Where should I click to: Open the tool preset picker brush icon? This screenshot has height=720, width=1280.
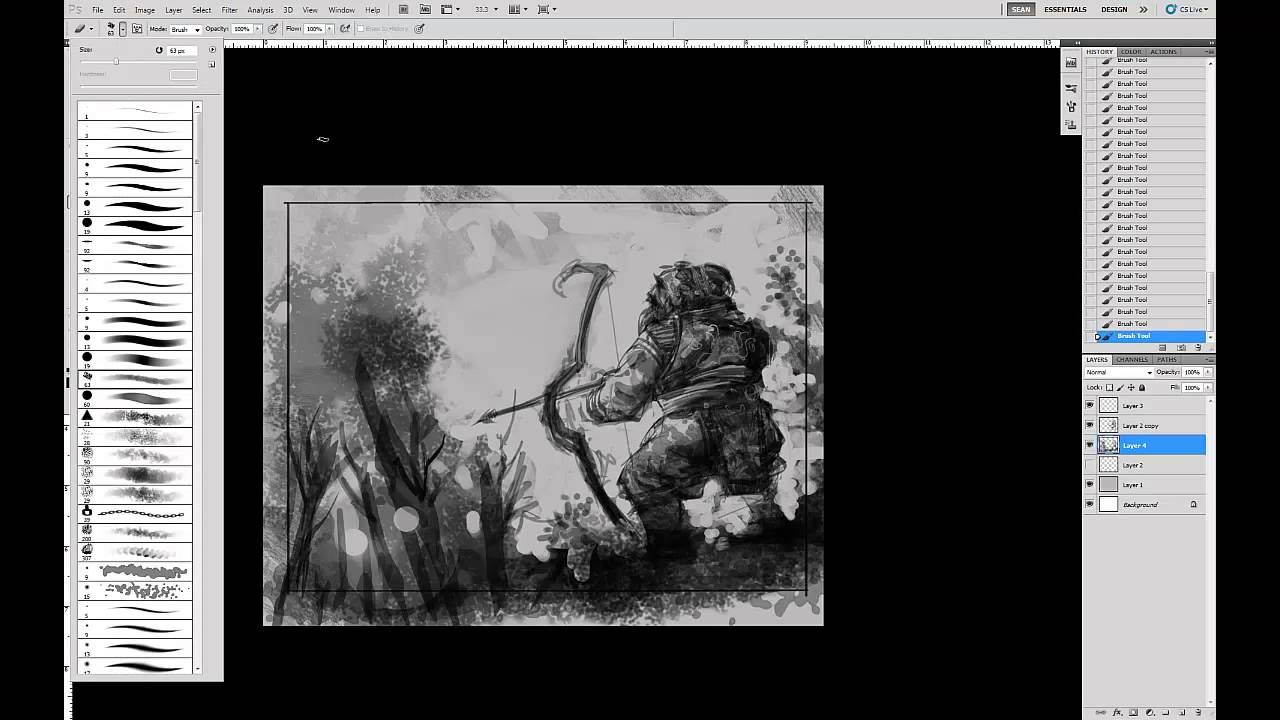point(82,29)
